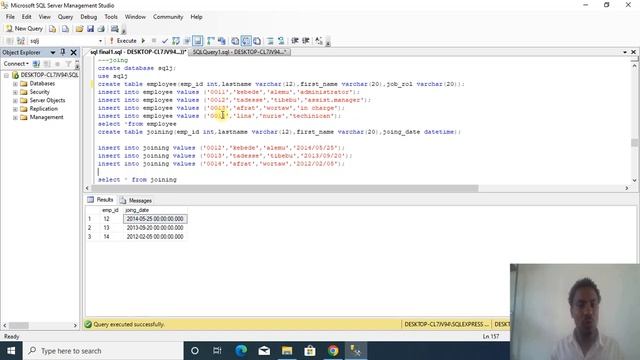640x360 pixels.
Task: Open the Object Explorer window position dropdown
Action: (53, 52)
